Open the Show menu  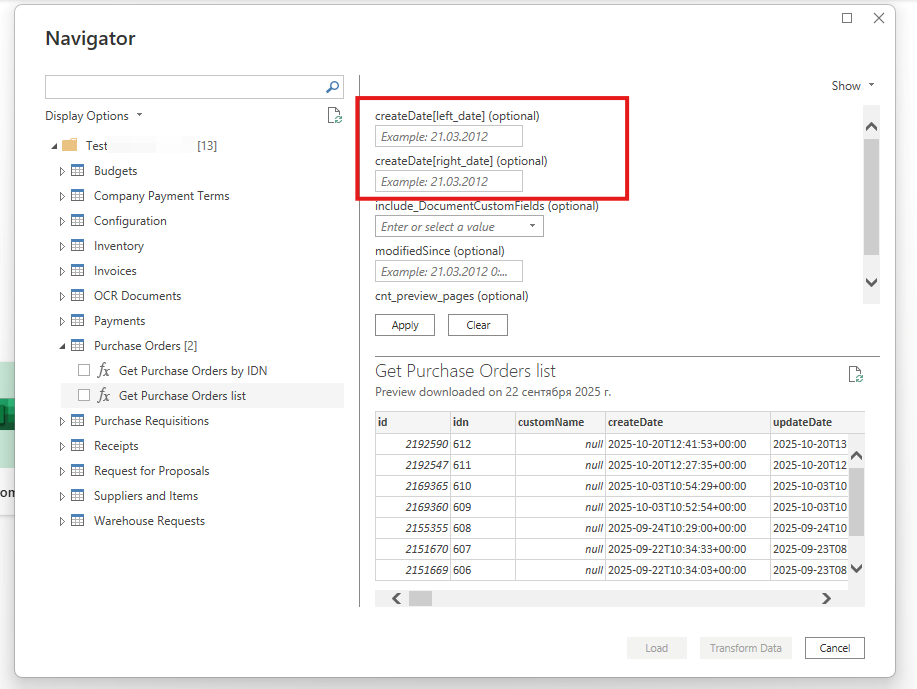853,86
